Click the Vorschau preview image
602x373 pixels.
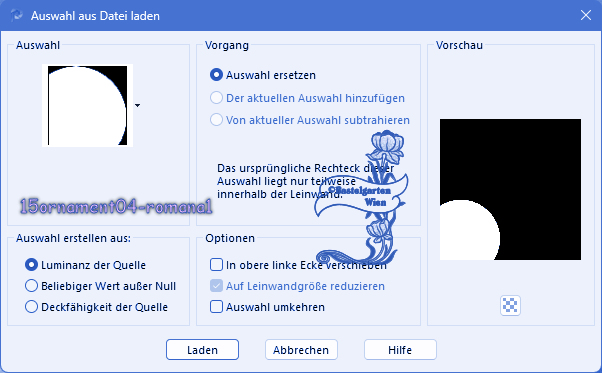510,189
